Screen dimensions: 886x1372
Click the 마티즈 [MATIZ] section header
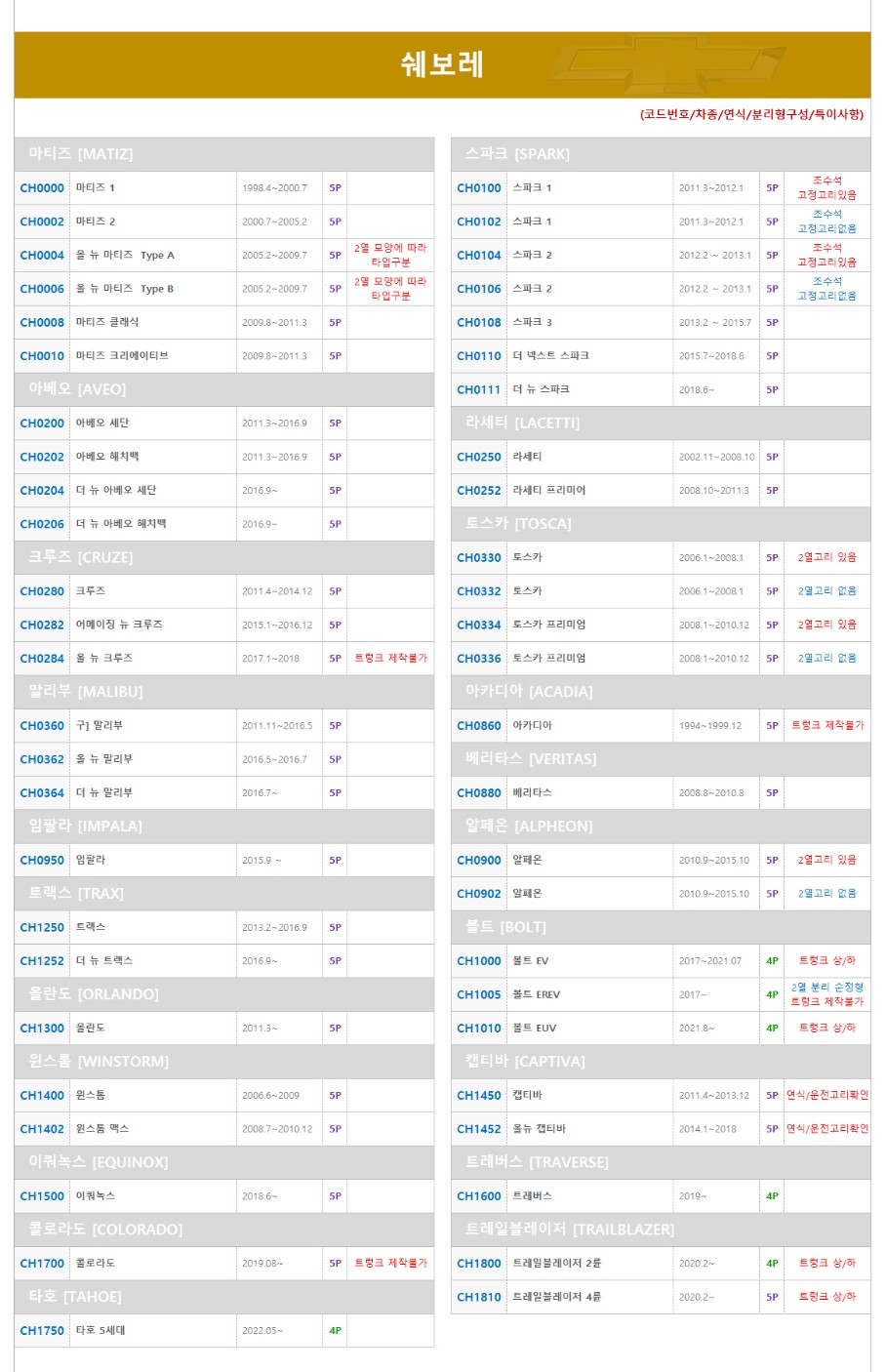point(81,154)
